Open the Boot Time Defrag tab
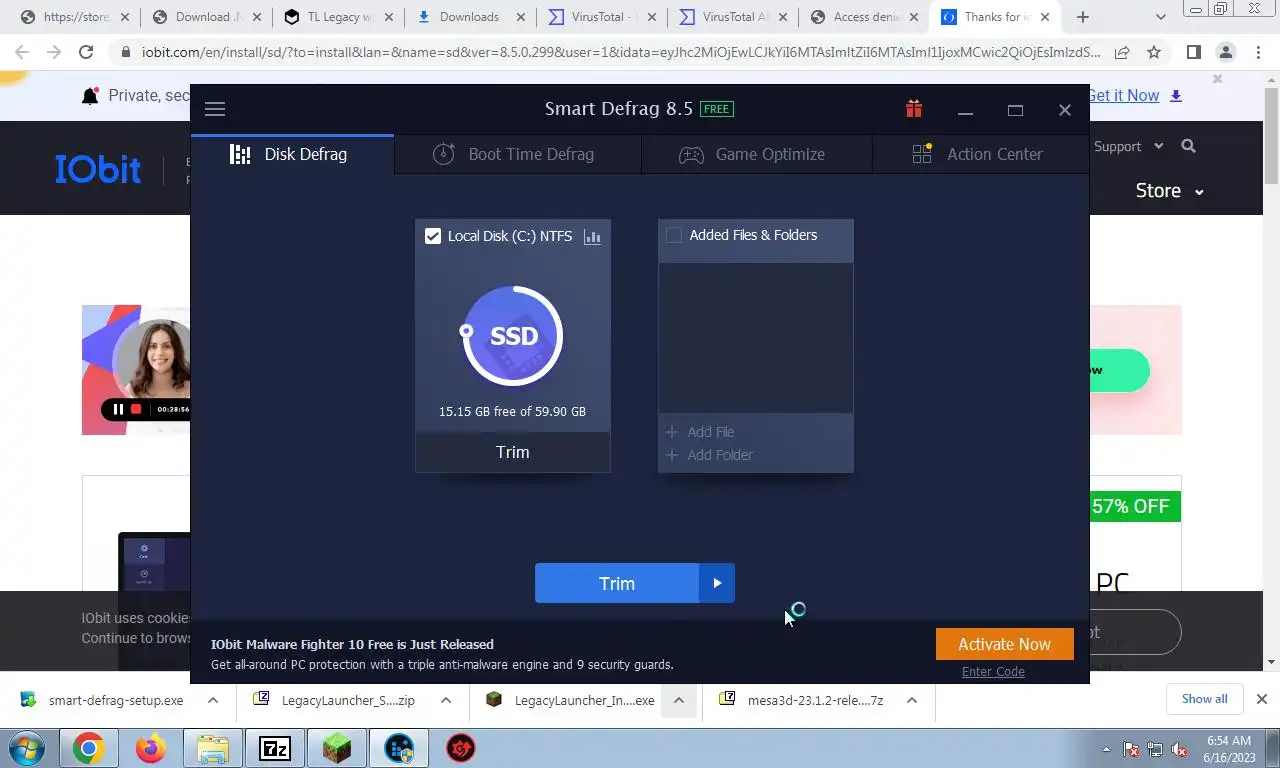 point(517,154)
